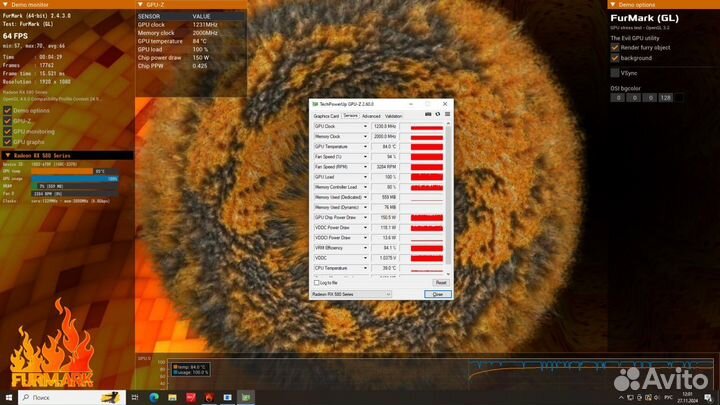The image size is (720, 405).
Task: Click the GPU-Z refresh icon
Action: (x=438, y=114)
